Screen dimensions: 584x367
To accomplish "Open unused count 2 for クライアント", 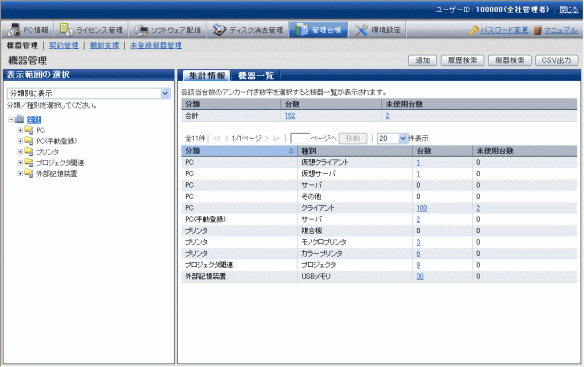I will tap(478, 208).
